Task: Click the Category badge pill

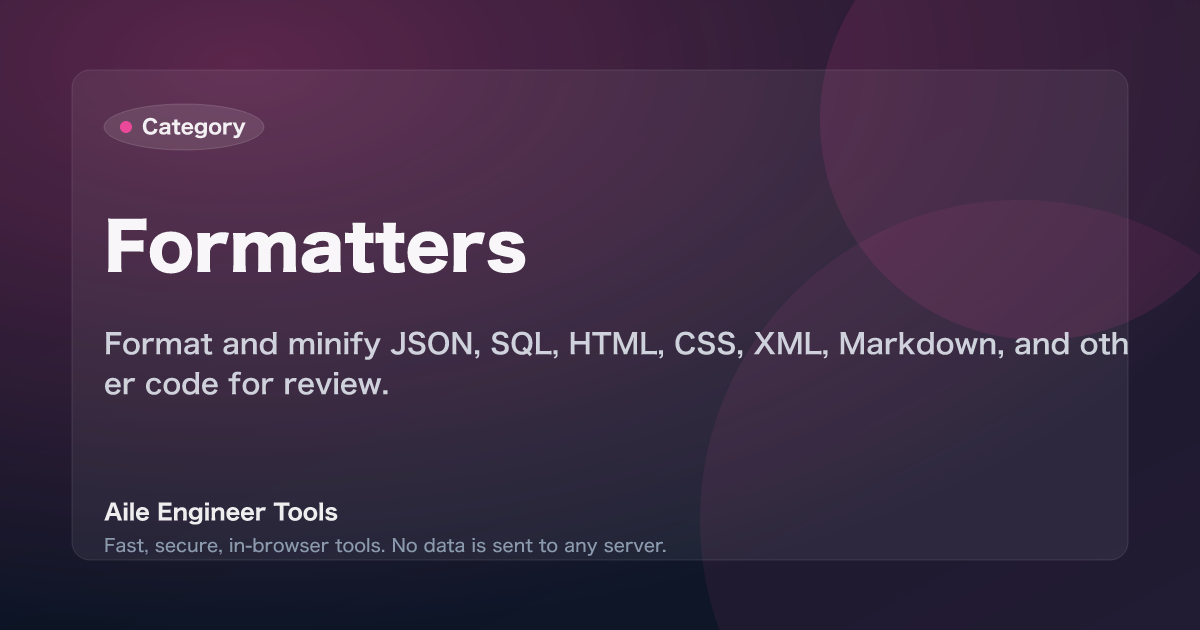Action: click(184, 127)
